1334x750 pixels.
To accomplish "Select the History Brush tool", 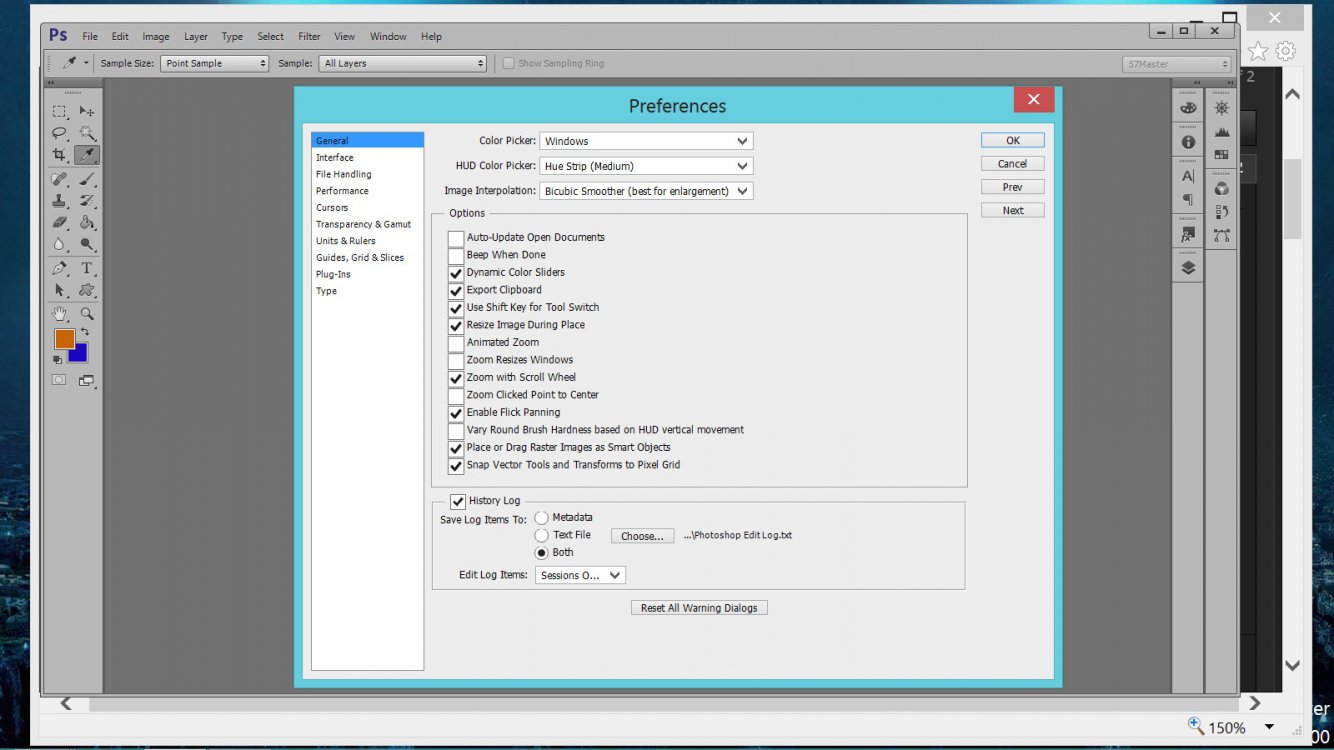I will (87, 201).
